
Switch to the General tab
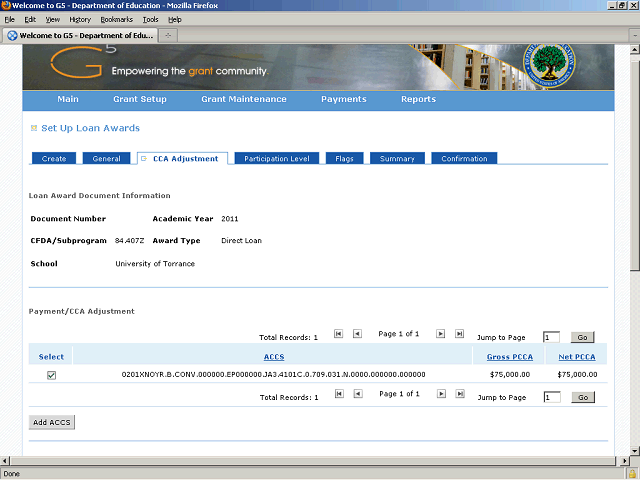click(107, 158)
